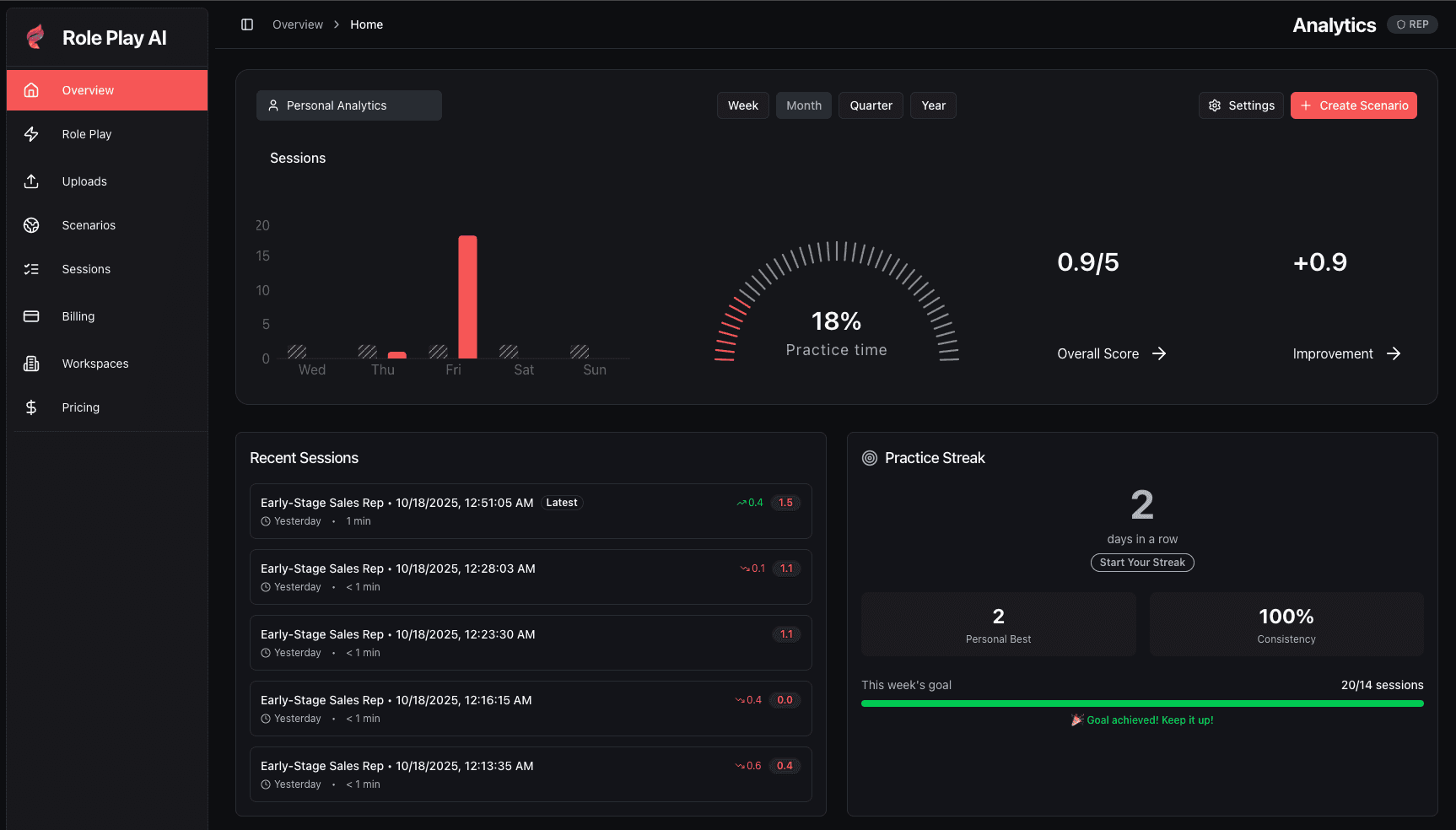Select Home in the breadcrumb trail
The width and height of the screenshot is (1456, 830).
pyautogui.click(x=366, y=24)
